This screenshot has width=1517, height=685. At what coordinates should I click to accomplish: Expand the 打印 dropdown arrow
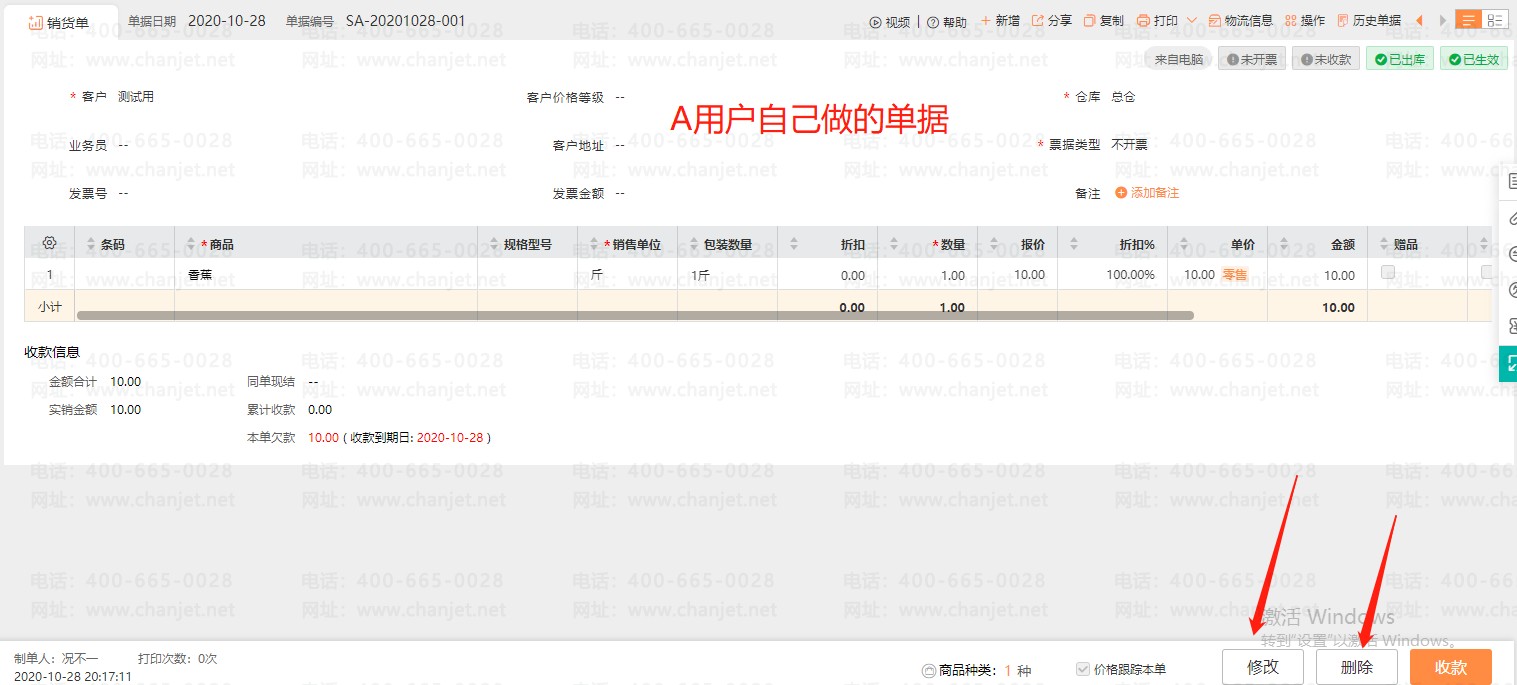pos(1191,21)
